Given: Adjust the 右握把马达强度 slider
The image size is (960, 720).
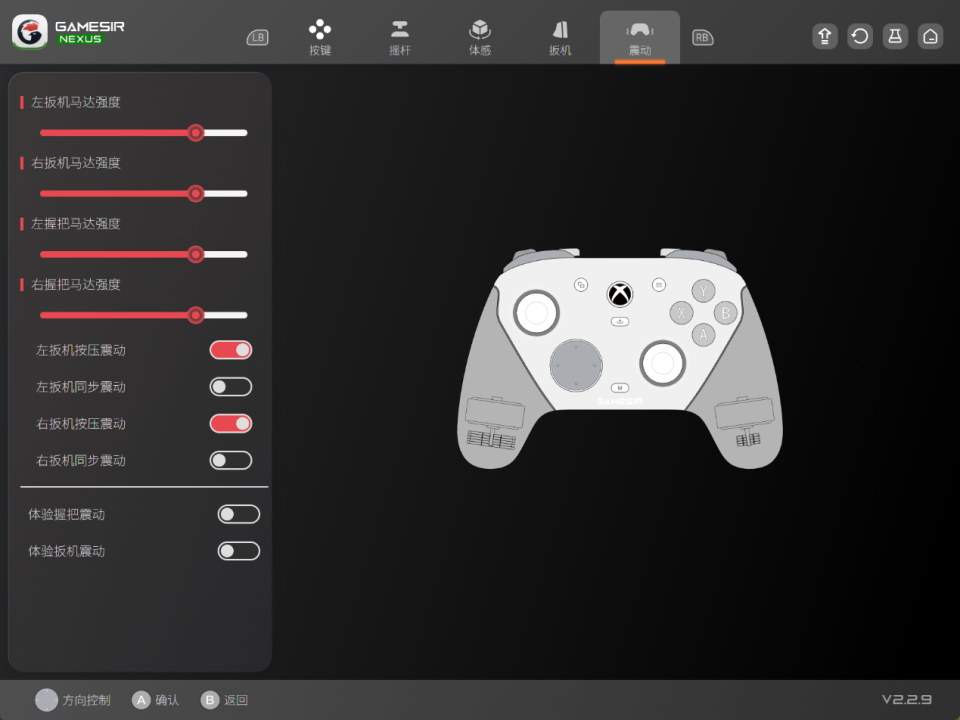Looking at the screenshot, I should (144, 315).
